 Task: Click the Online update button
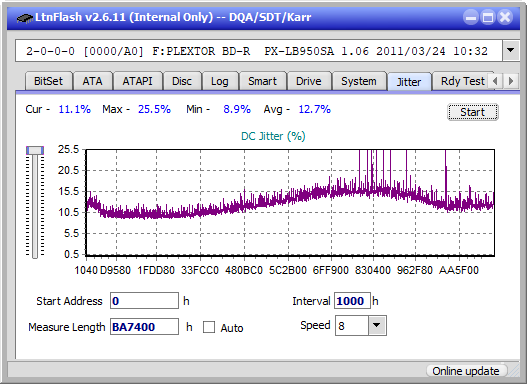[465, 371]
